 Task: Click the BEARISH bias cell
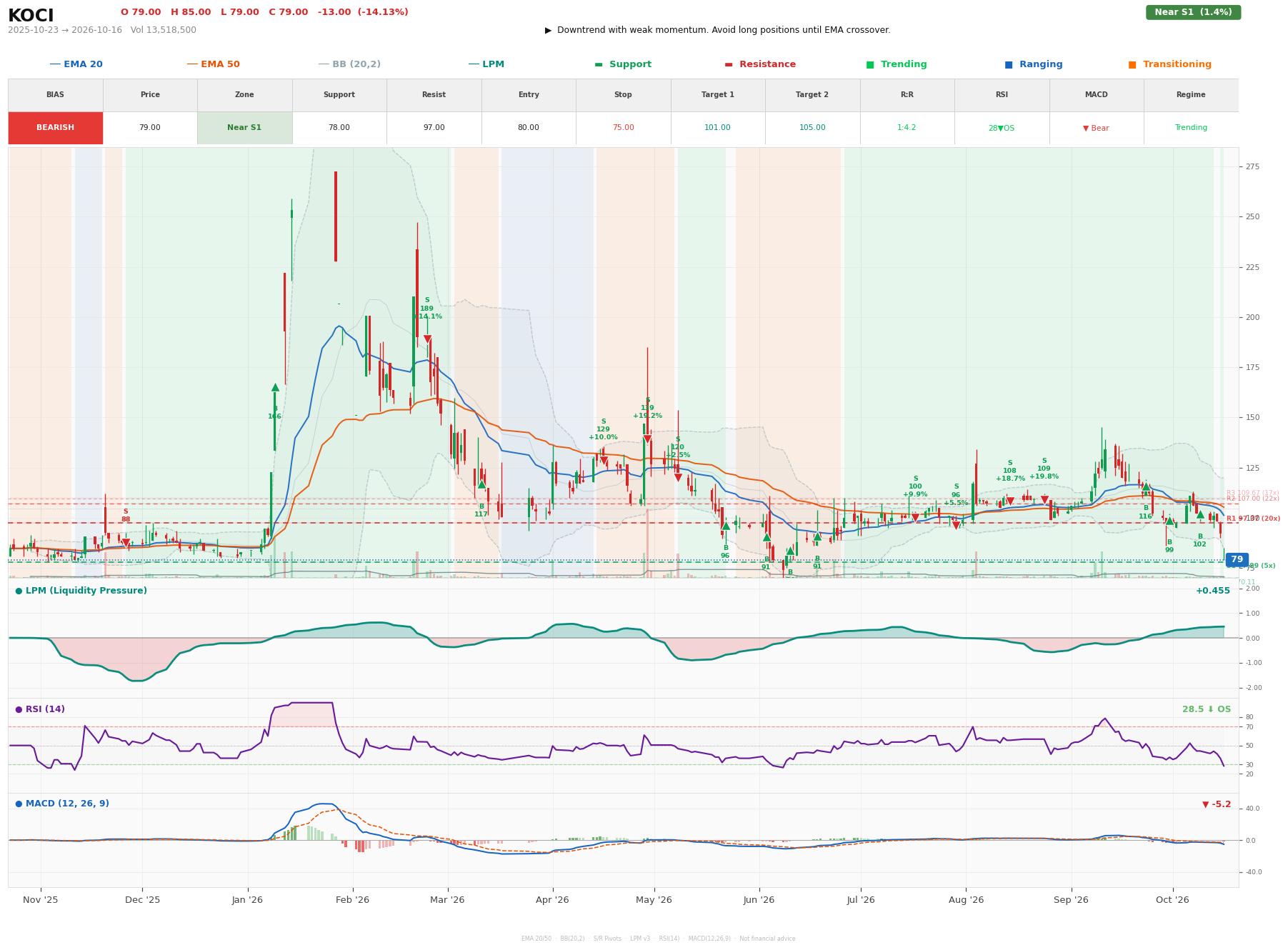55,128
